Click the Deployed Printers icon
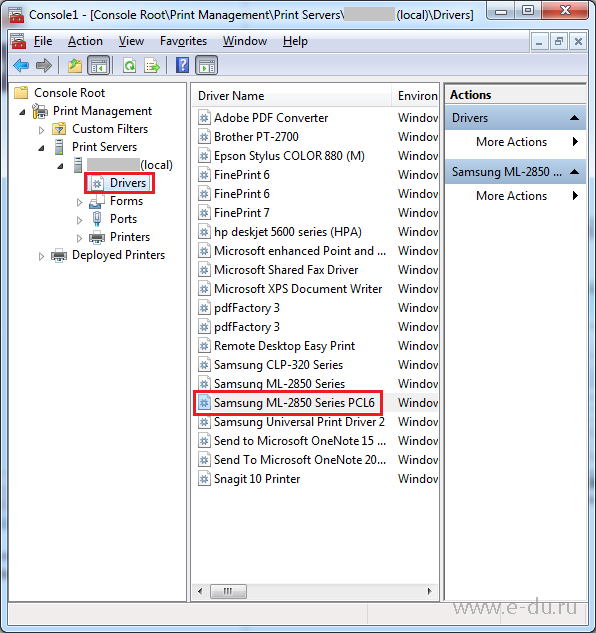The image size is (596, 633). [x=59, y=255]
